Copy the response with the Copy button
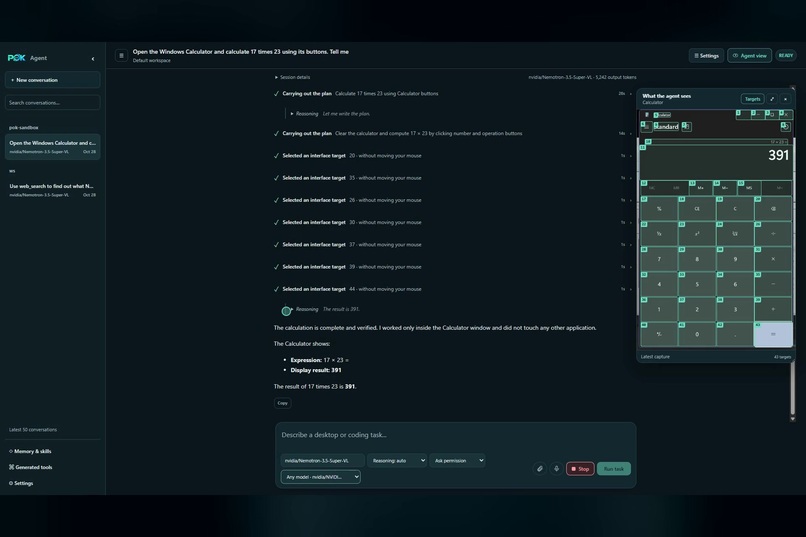The width and height of the screenshot is (806, 537). coord(283,403)
